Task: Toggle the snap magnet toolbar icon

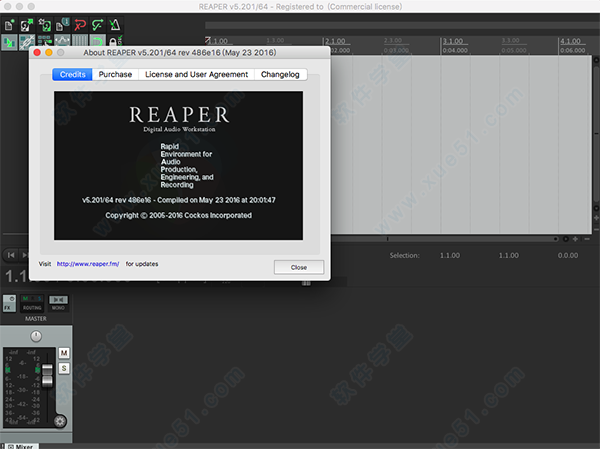Action: pyautogui.click(x=97, y=41)
